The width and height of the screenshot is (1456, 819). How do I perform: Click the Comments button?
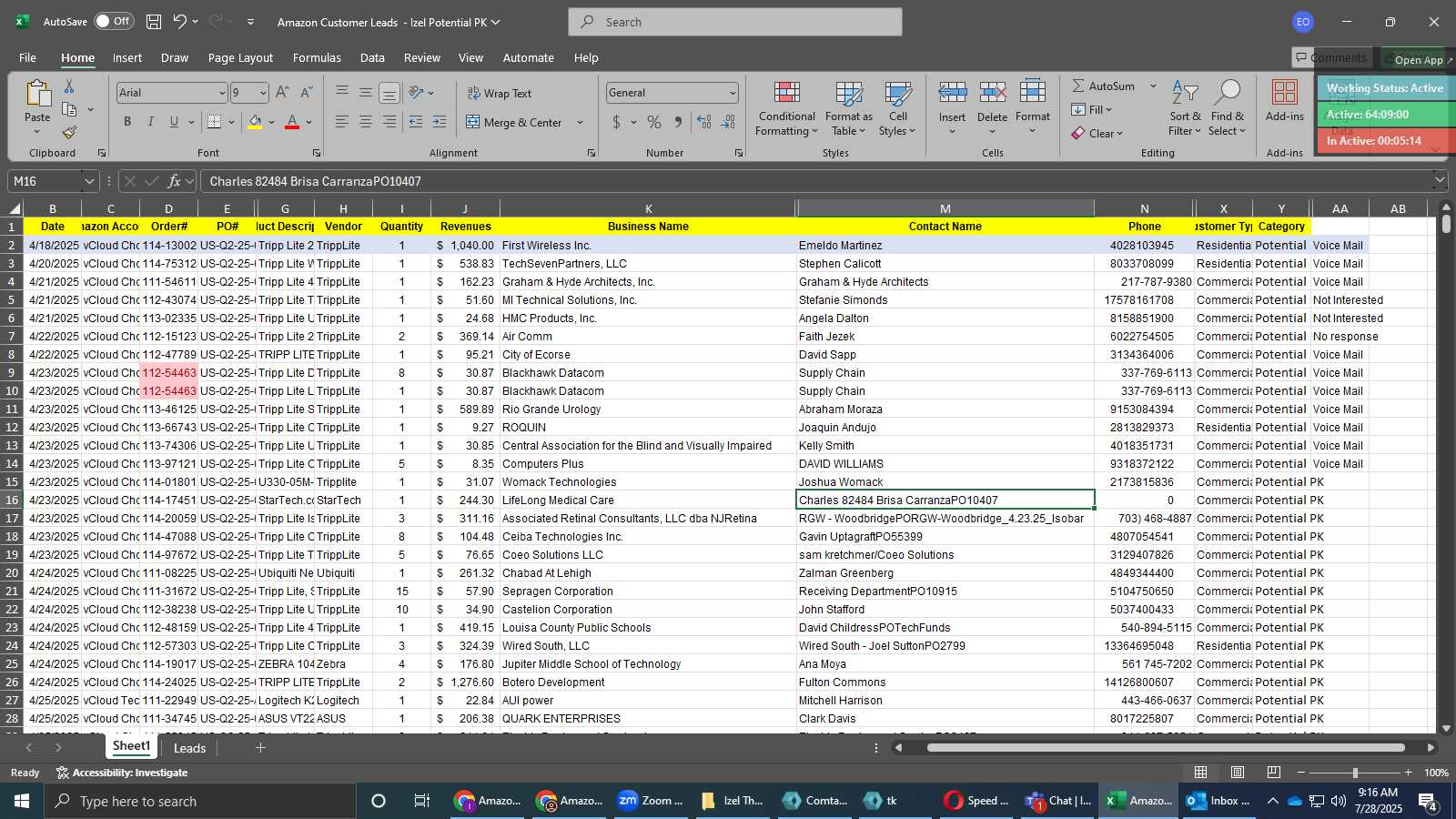1330,57
